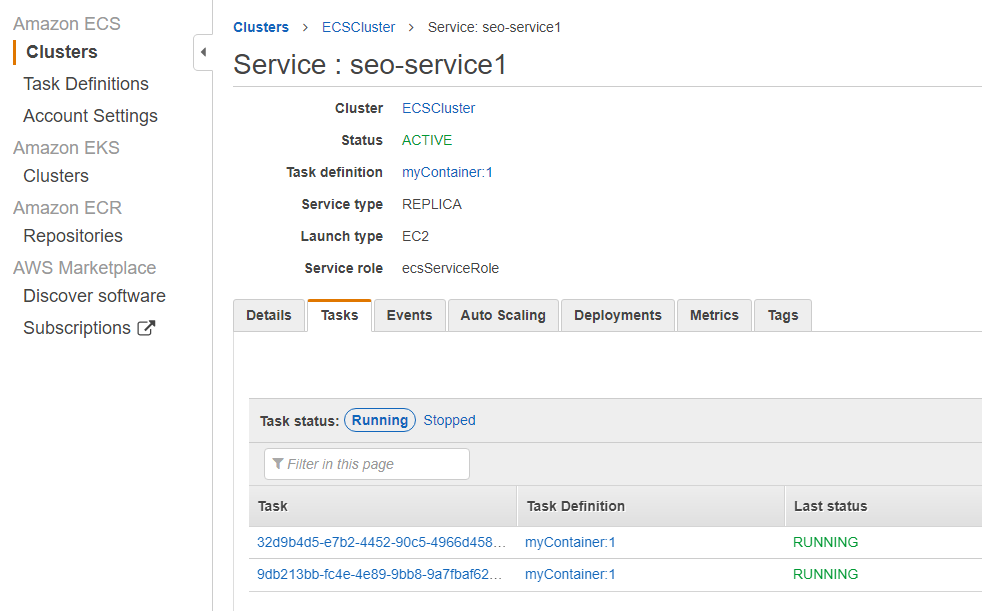Select the Running task status filter
This screenshot has height=611, width=982.
tap(380, 421)
